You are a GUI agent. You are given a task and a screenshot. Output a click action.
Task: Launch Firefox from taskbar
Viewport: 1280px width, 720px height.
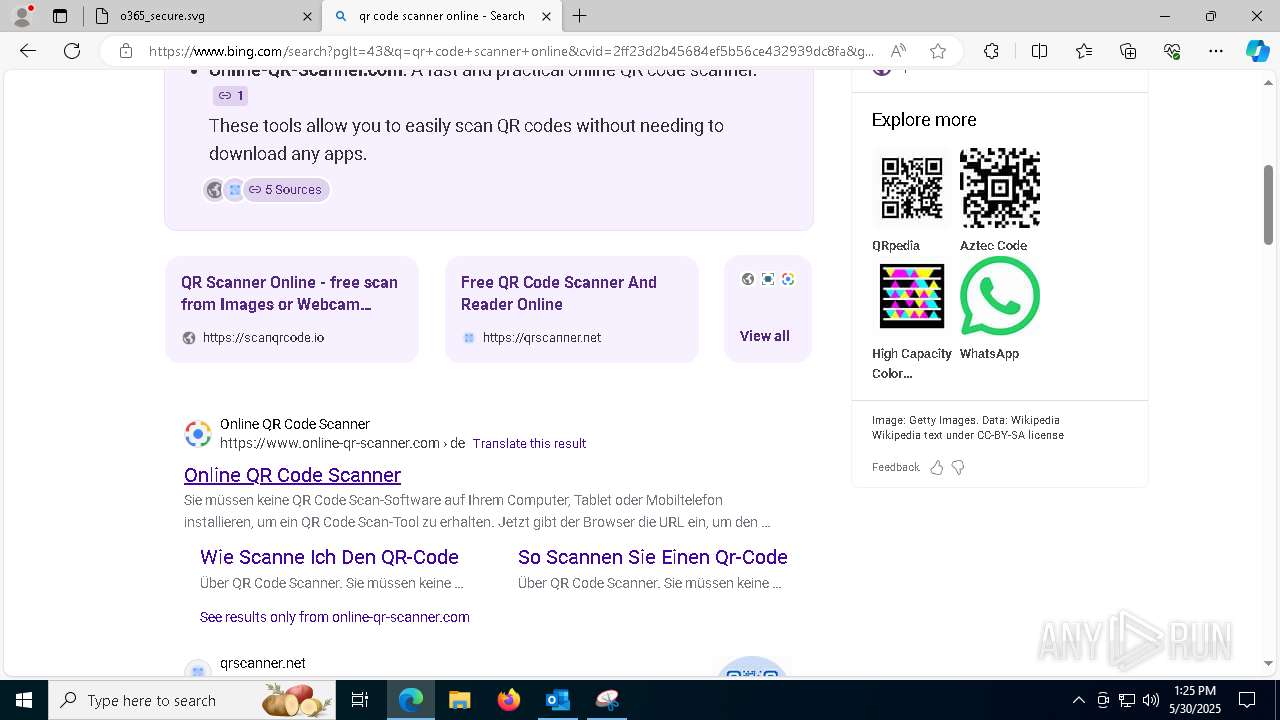[508, 700]
